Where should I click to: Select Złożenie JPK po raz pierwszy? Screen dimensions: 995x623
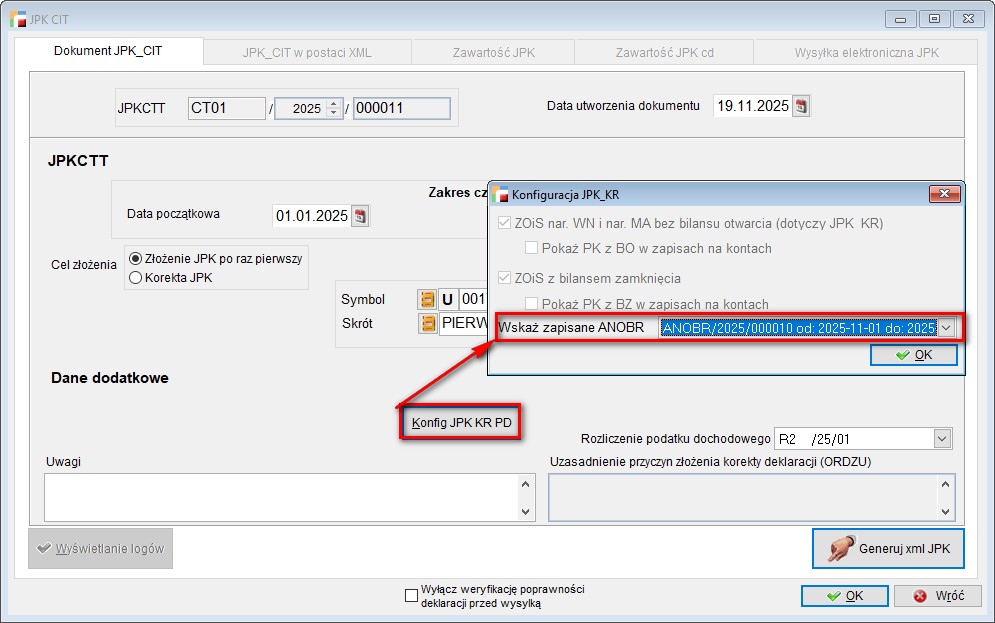[136, 258]
